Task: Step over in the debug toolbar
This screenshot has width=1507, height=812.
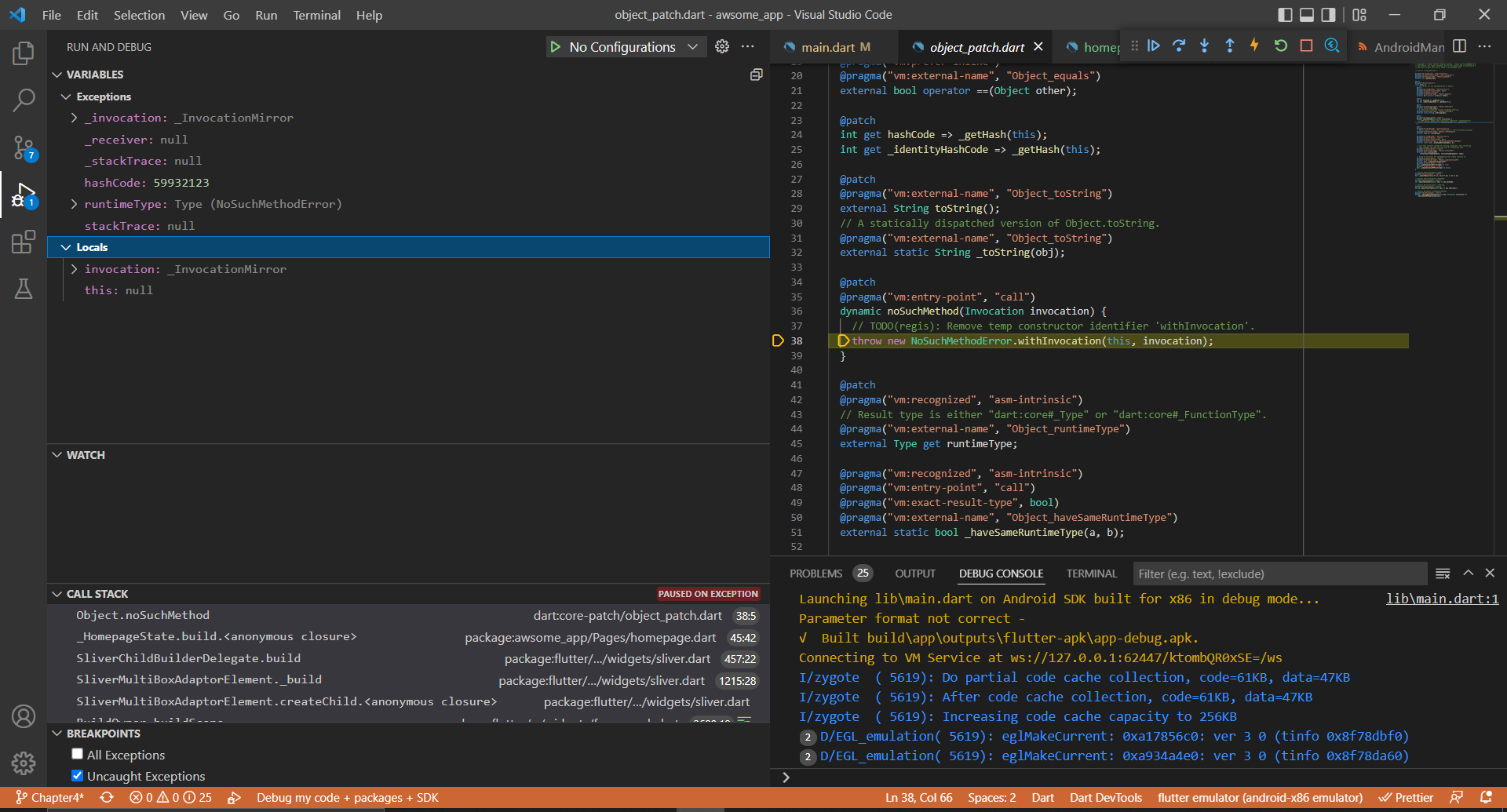Action: (x=1179, y=46)
